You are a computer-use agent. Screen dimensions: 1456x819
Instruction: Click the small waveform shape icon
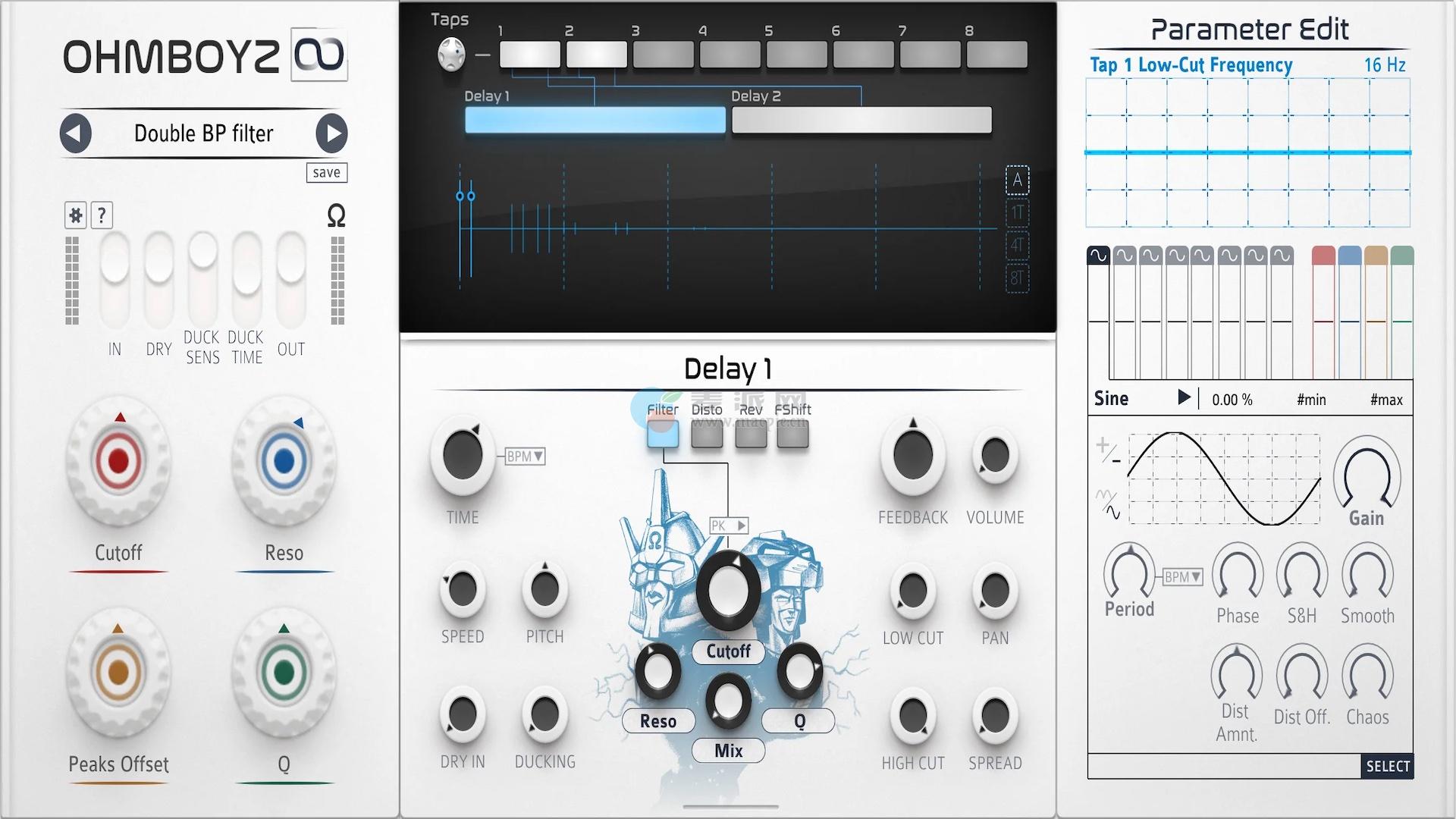1107,504
